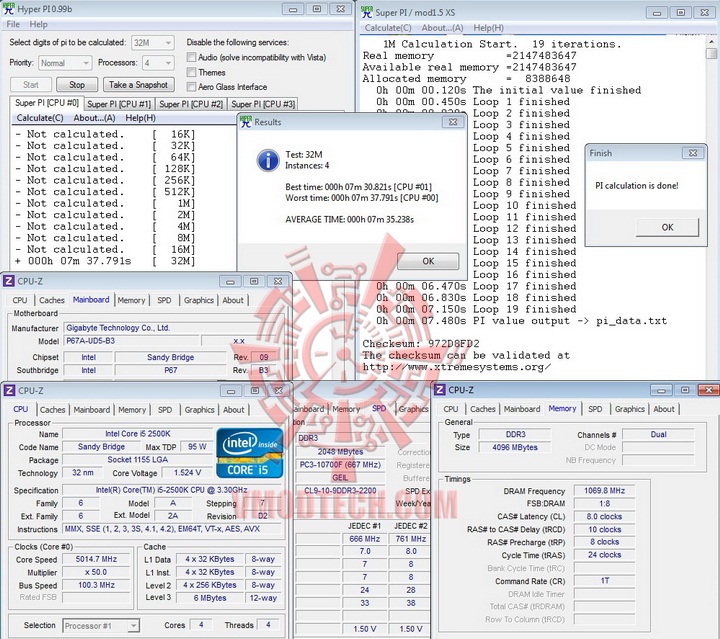Click the Super PI log scrollbar up arrow

click(x=711, y=42)
